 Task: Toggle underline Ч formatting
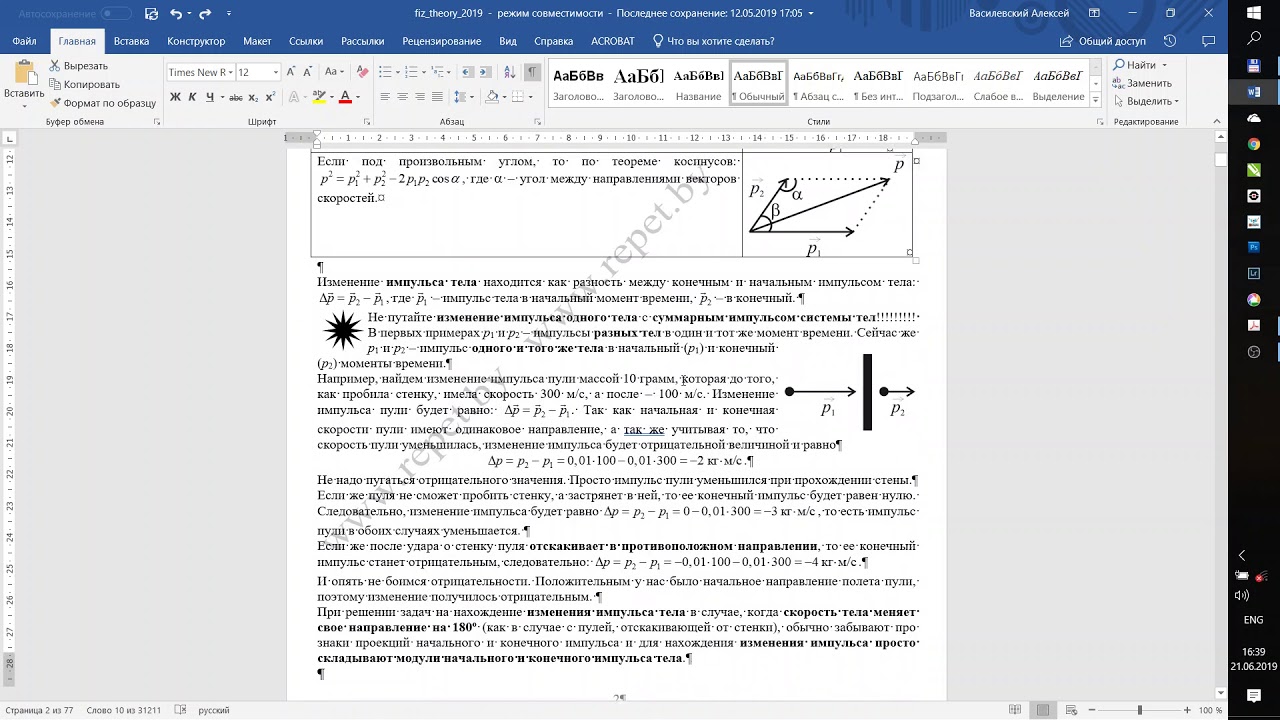tap(210, 97)
